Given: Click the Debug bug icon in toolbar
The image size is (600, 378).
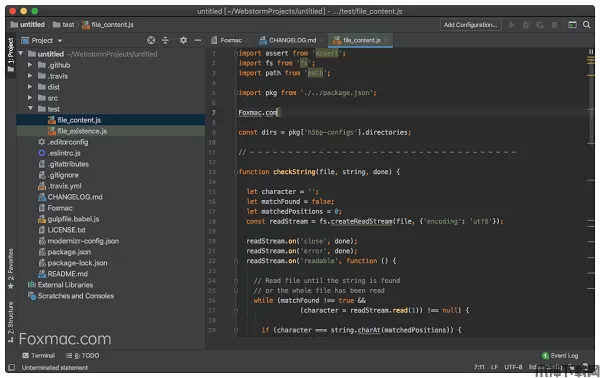Looking at the screenshot, I should tap(526, 25).
